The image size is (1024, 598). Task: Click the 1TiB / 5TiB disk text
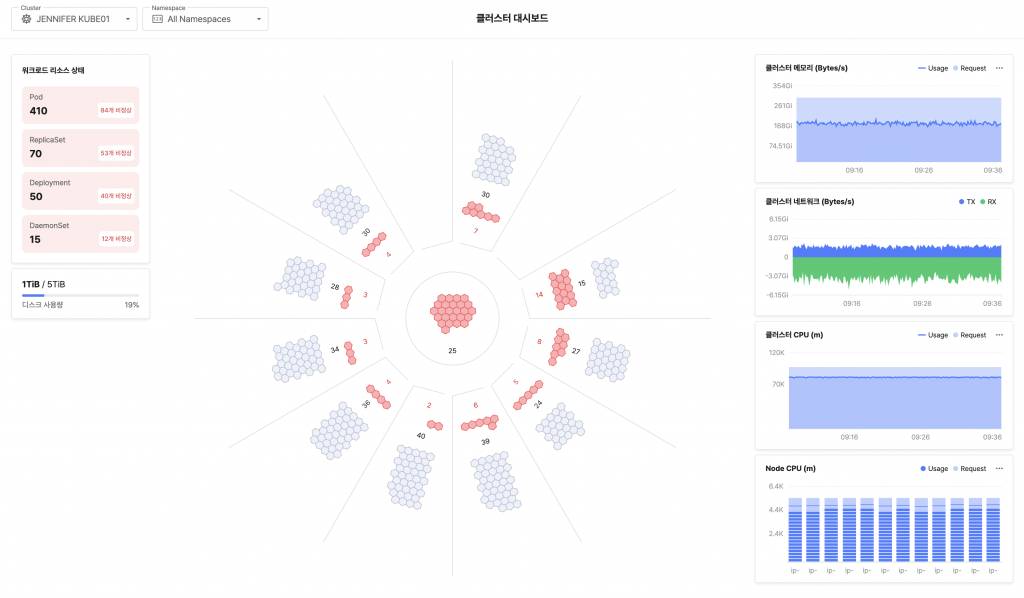click(x=44, y=284)
